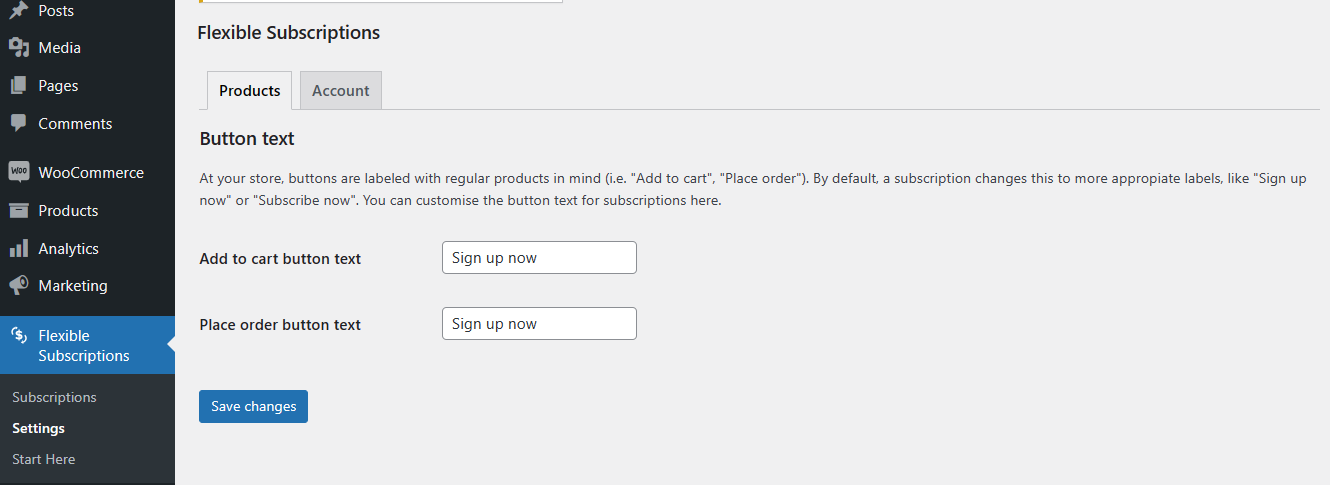Click the Pages icon in sidebar

pyautogui.click(x=18, y=86)
